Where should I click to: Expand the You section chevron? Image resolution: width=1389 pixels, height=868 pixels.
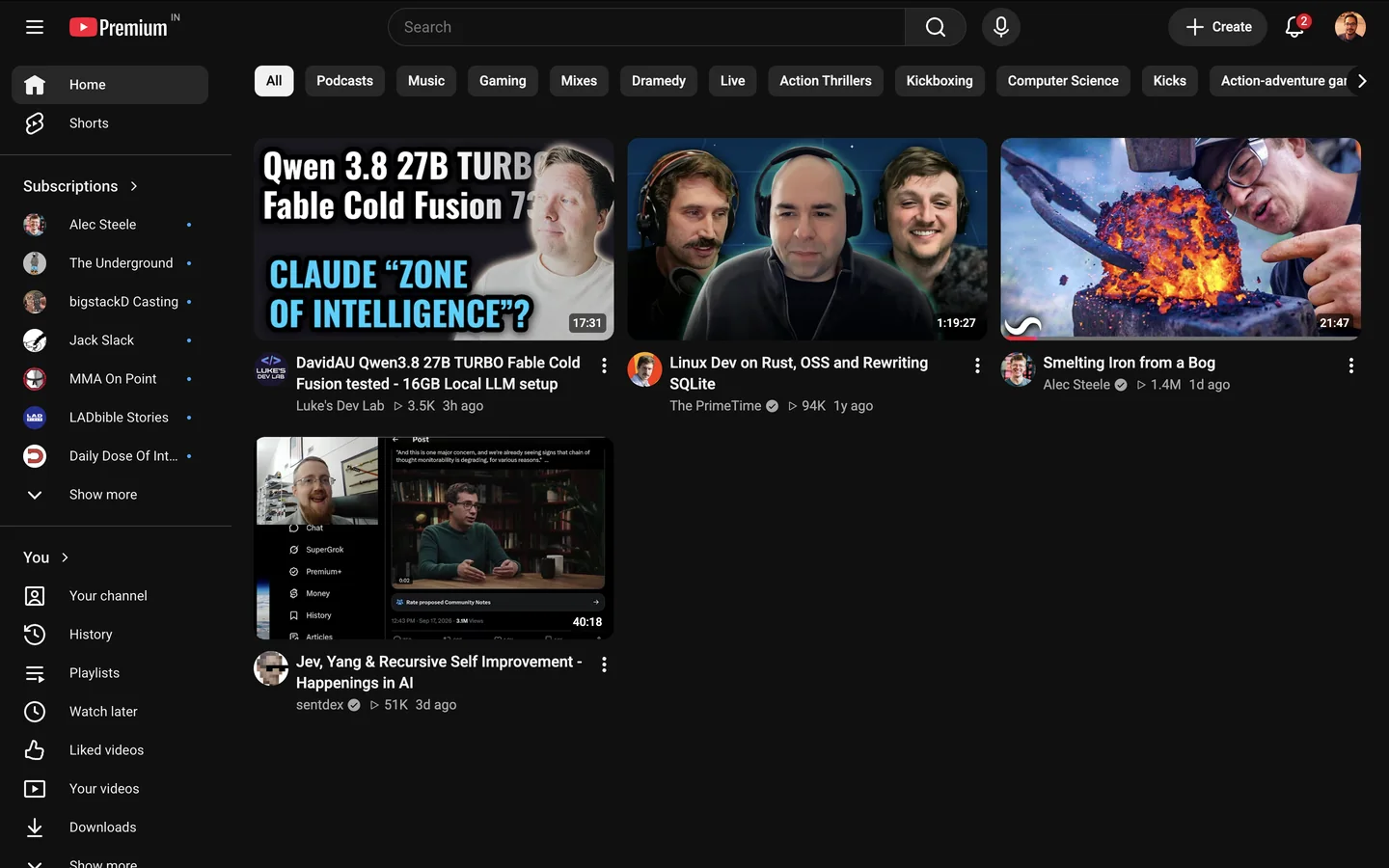click(x=66, y=557)
